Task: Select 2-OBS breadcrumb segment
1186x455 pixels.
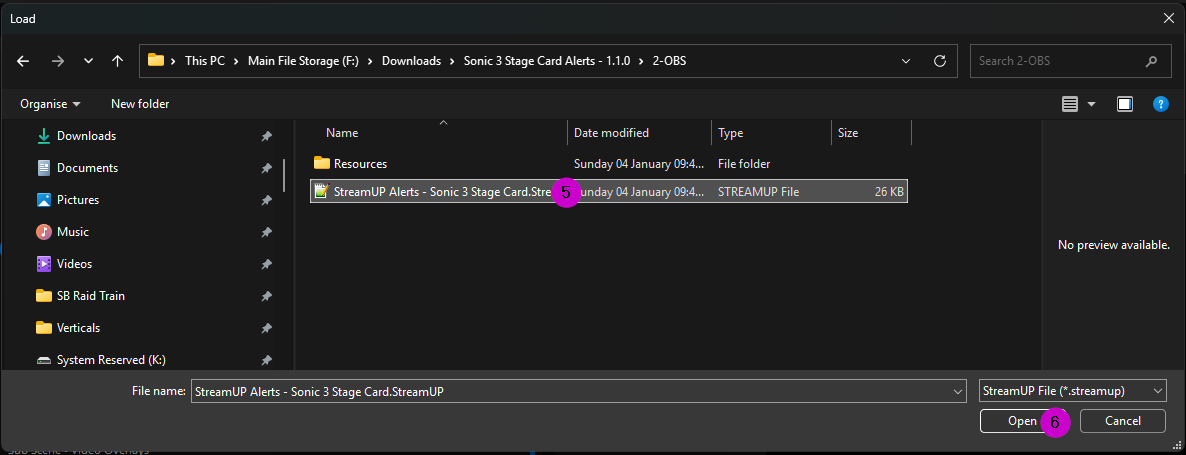Action: [x=669, y=61]
